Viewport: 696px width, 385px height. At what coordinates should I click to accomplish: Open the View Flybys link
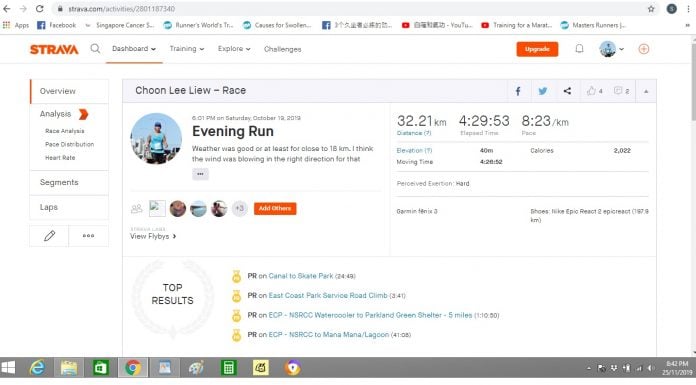[x=153, y=236]
